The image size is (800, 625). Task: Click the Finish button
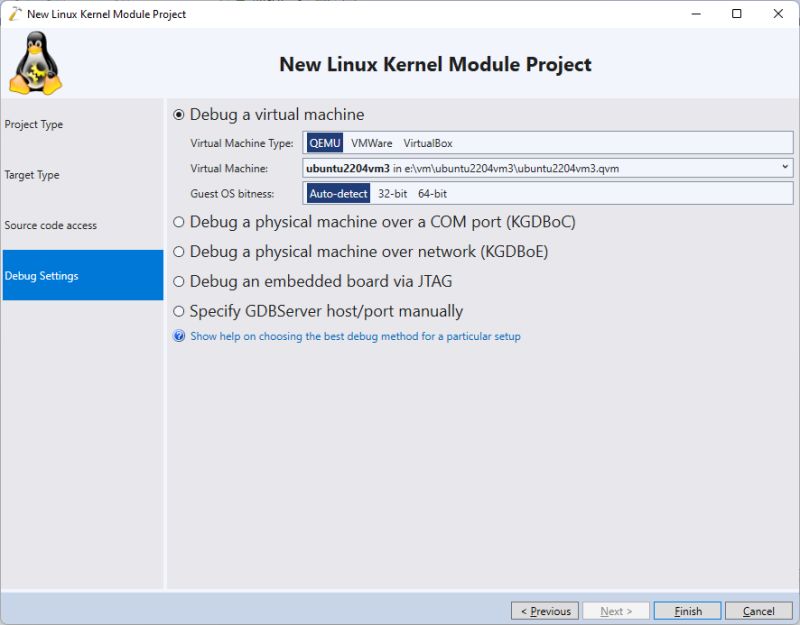[x=687, y=611]
